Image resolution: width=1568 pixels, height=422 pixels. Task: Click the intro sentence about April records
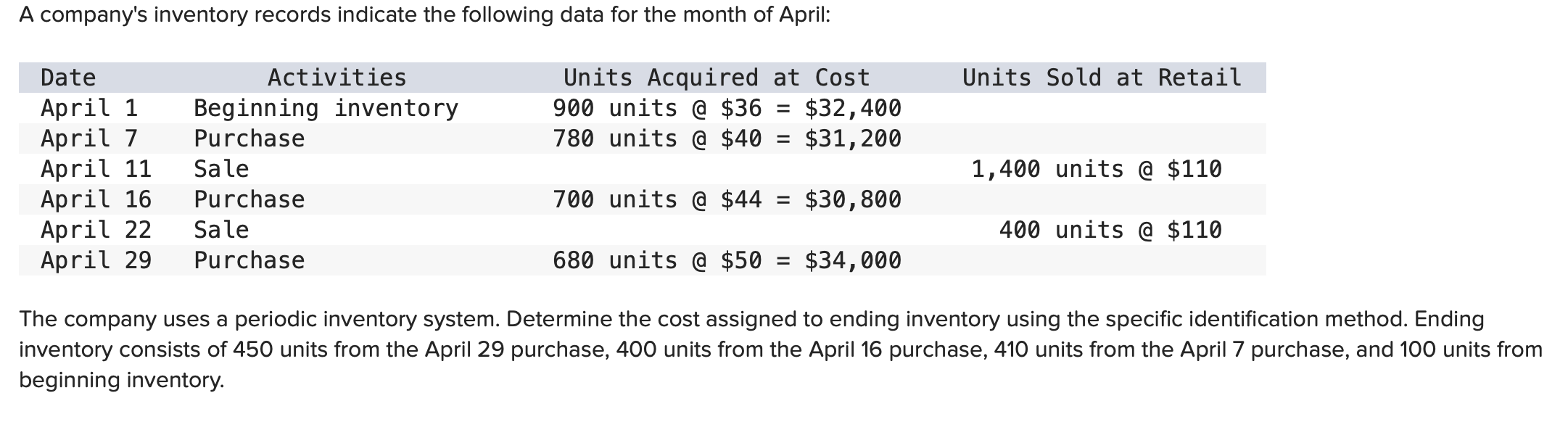tap(425, 15)
